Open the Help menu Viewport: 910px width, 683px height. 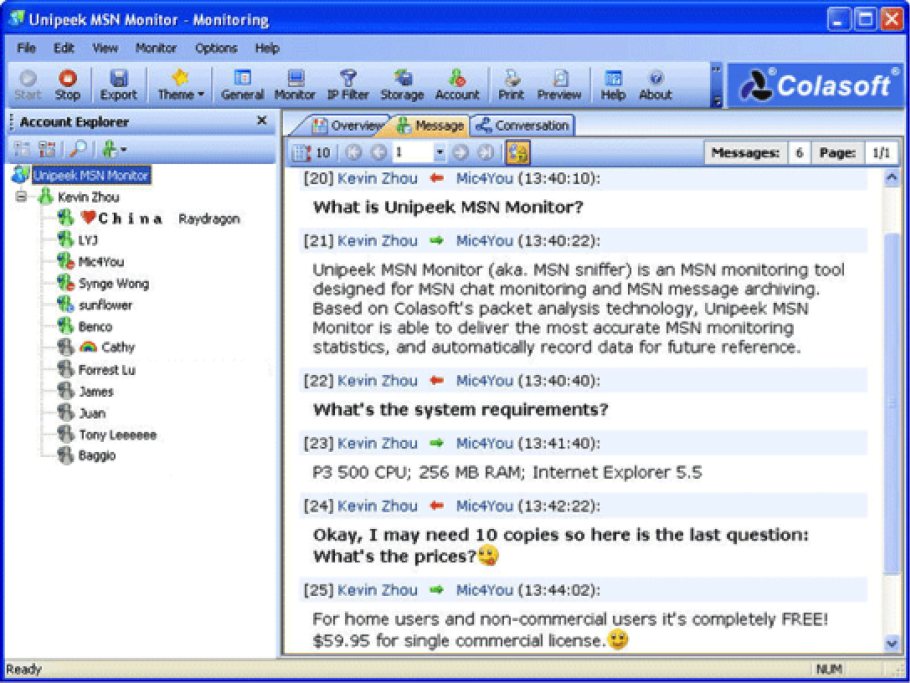[267, 48]
